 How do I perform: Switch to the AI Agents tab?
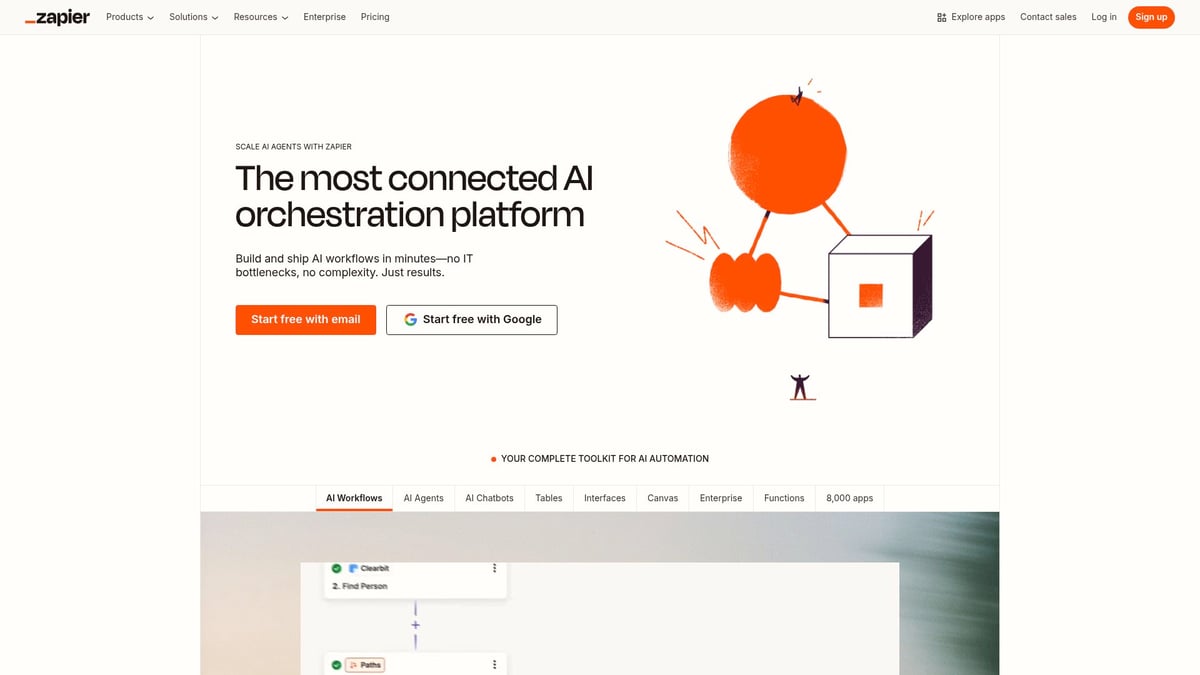423,498
